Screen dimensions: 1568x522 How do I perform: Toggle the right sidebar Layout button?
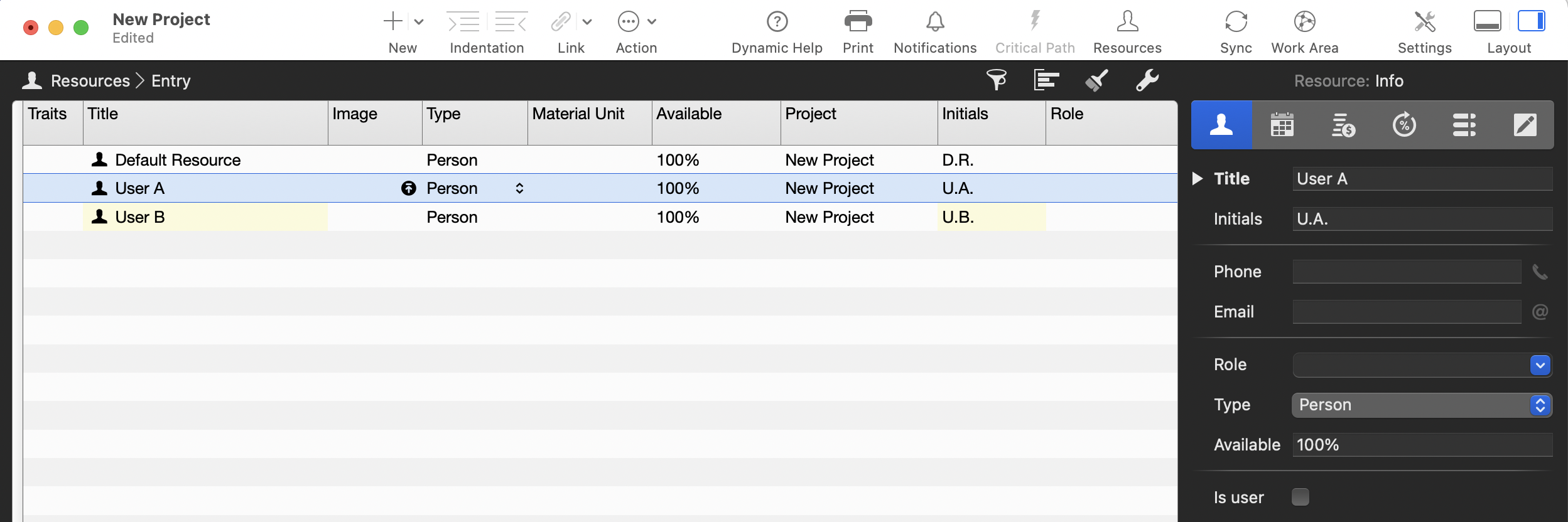[1531, 21]
